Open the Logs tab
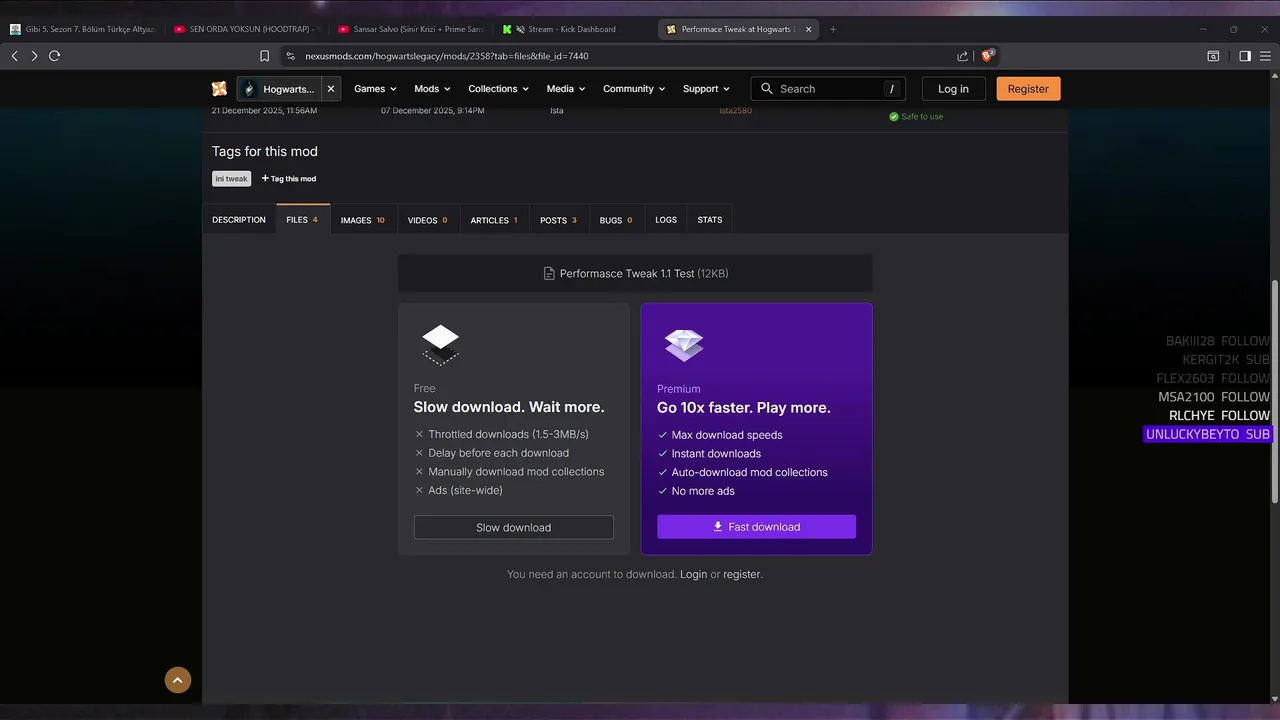The image size is (1280, 720). (666, 220)
